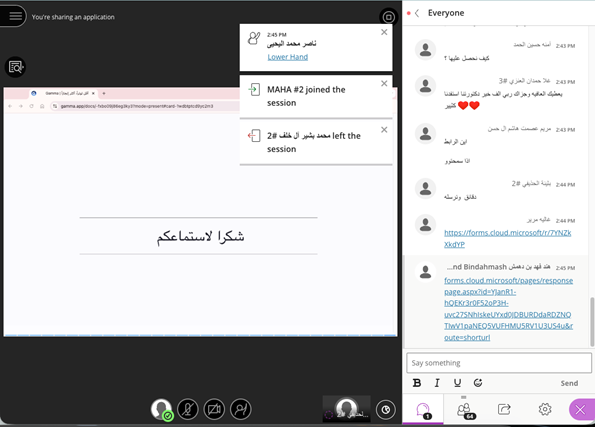Click the 2:43 PM message avatar with hearts
Image resolution: width=595 pixels, height=427 pixels.
pyautogui.click(x=425, y=85)
